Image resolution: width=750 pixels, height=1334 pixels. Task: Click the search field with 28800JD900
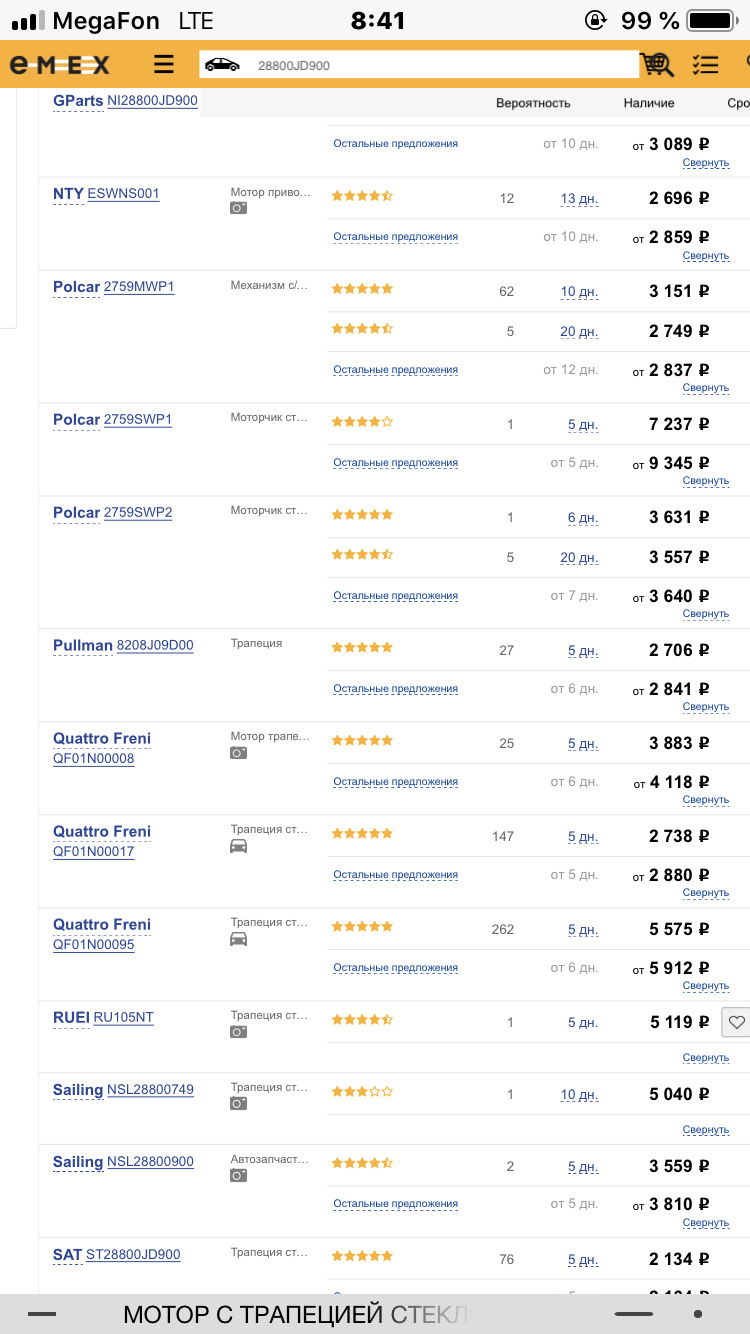[x=440, y=65]
